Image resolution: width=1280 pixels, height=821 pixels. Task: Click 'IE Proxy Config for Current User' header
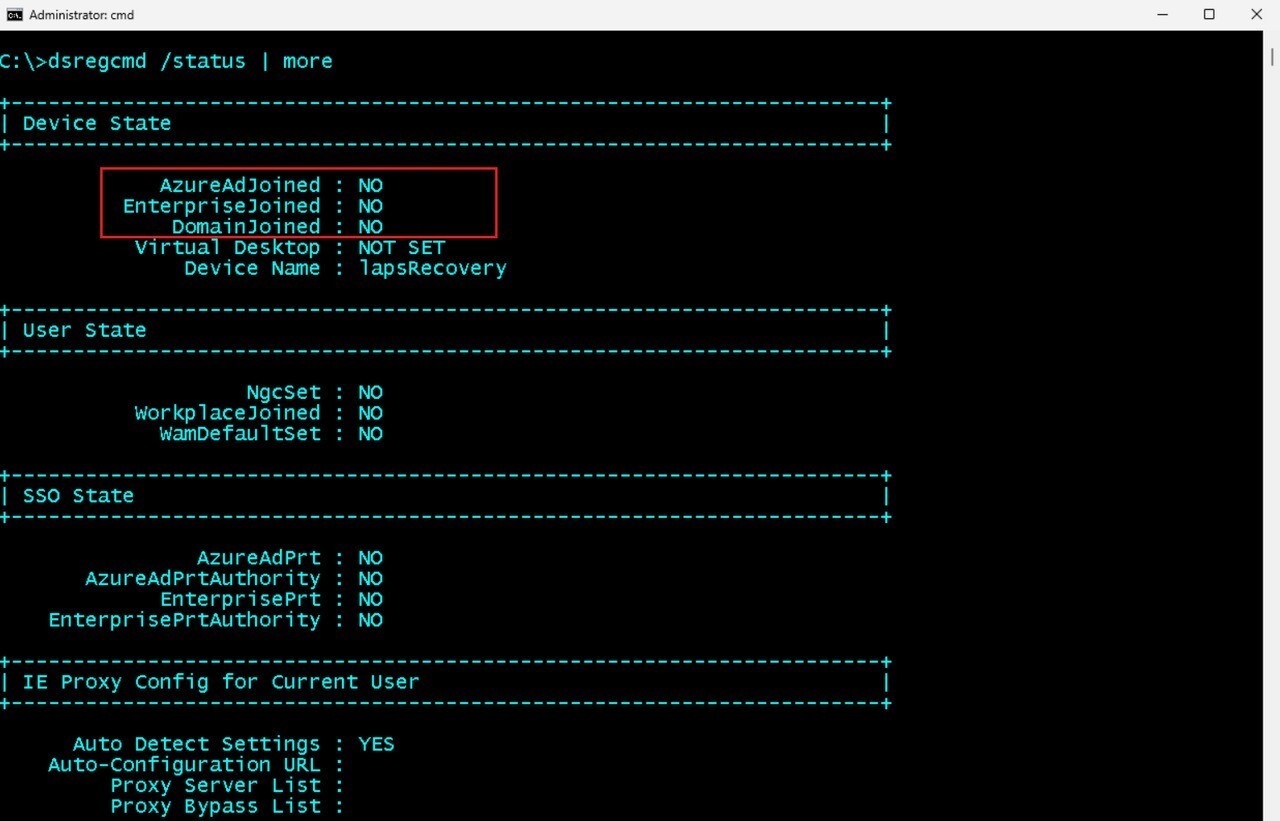pyautogui.click(x=221, y=682)
